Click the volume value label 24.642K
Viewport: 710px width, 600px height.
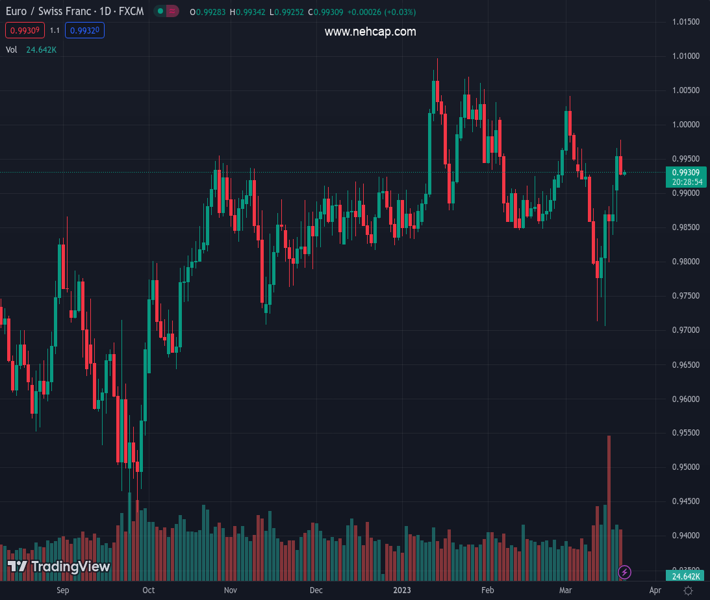click(x=685, y=577)
